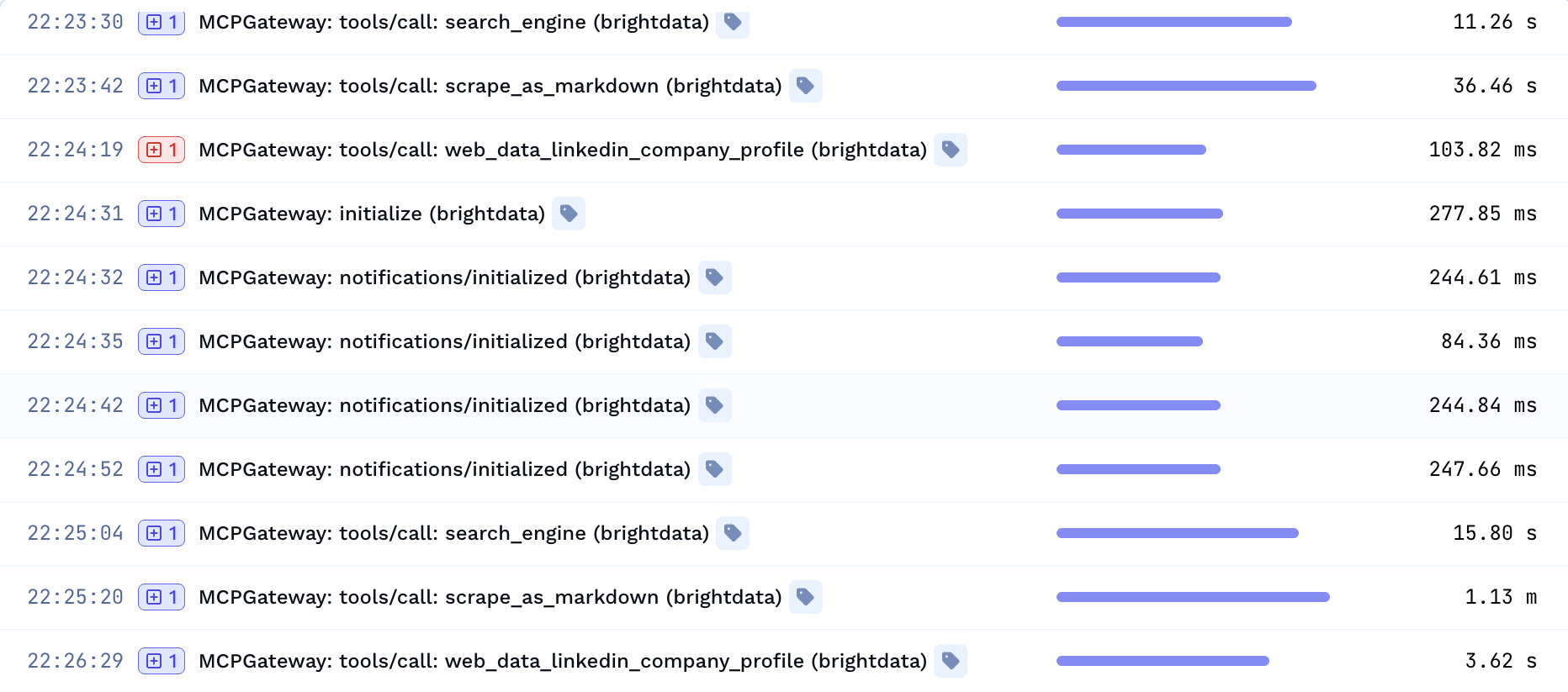The height and width of the screenshot is (692, 1568).
Task: Open the 22:23:42 scrape_as_markdown trace name
Action: 490,86
